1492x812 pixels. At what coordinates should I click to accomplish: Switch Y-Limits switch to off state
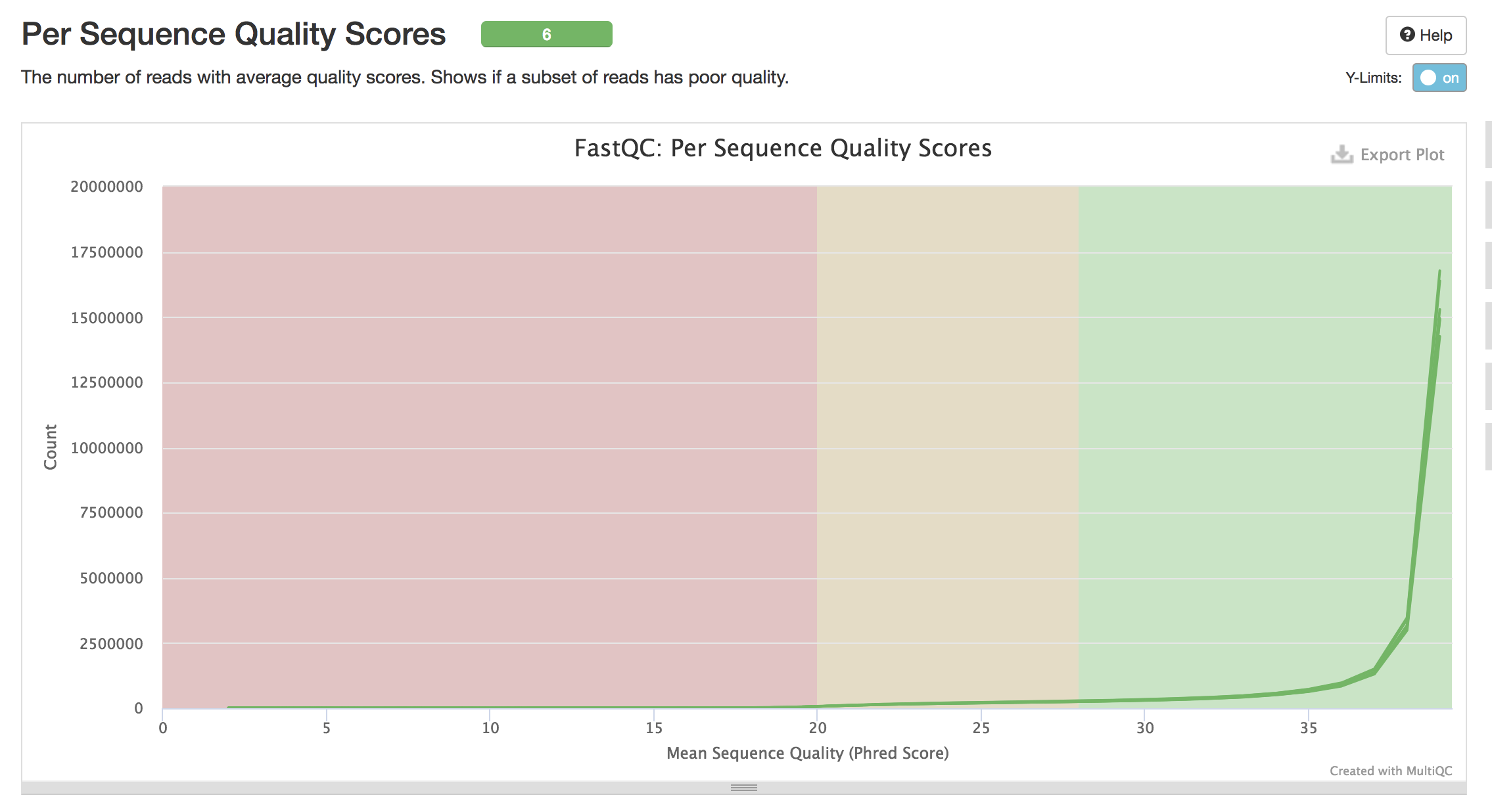[1440, 78]
